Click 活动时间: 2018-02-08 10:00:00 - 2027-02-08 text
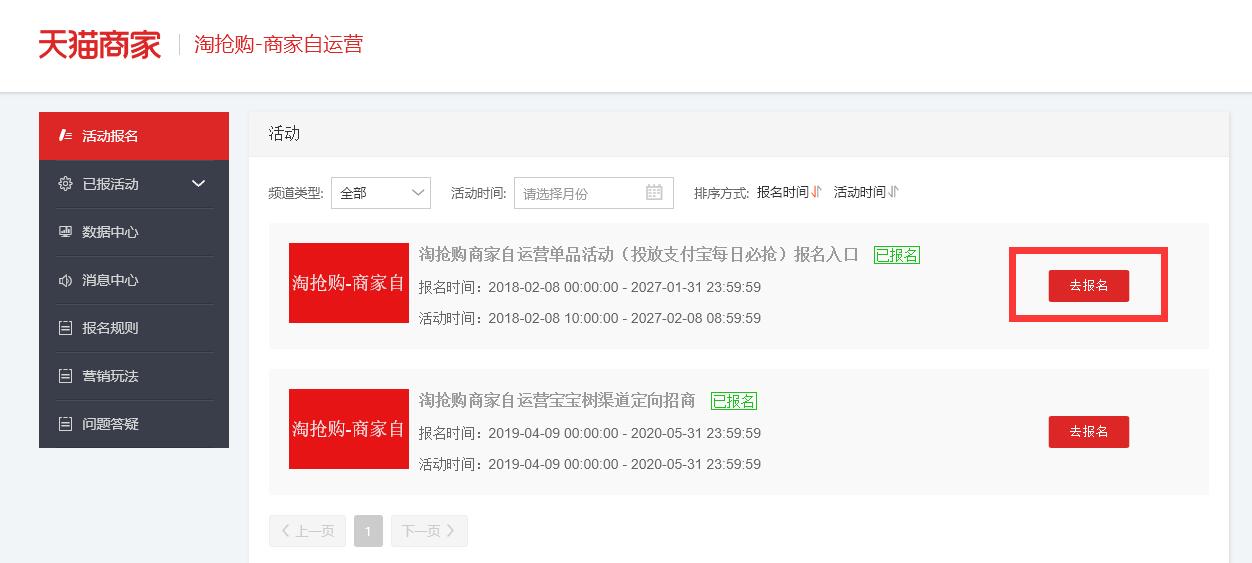 pyautogui.click(x=590, y=318)
